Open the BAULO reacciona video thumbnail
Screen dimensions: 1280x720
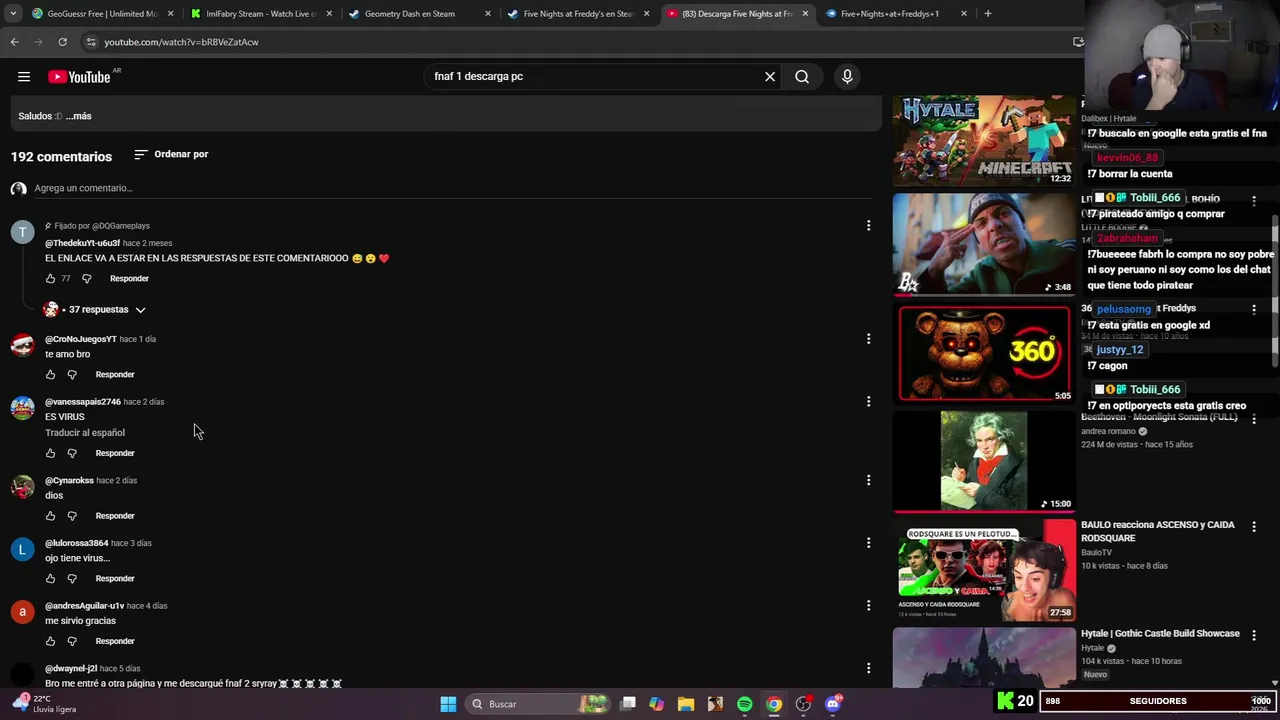click(x=984, y=570)
